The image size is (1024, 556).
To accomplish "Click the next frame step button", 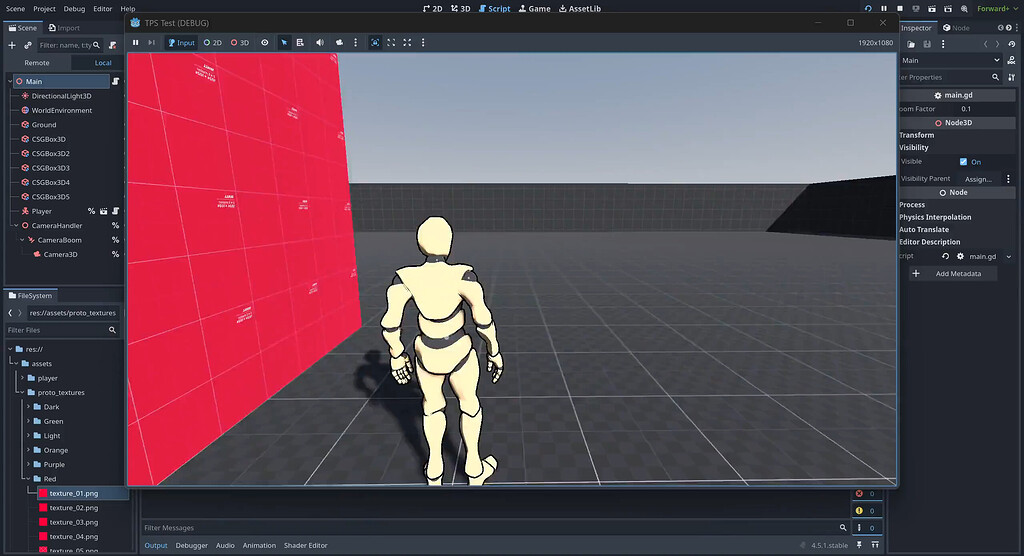I will pyautogui.click(x=152, y=42).
